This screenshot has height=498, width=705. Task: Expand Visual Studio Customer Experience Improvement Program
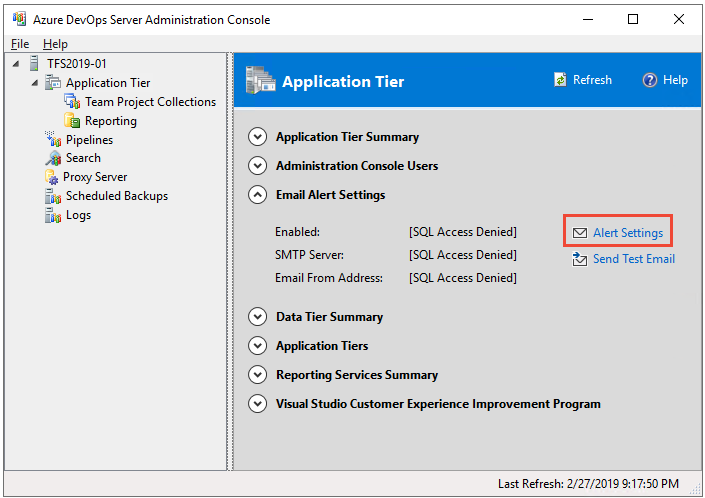258,404
